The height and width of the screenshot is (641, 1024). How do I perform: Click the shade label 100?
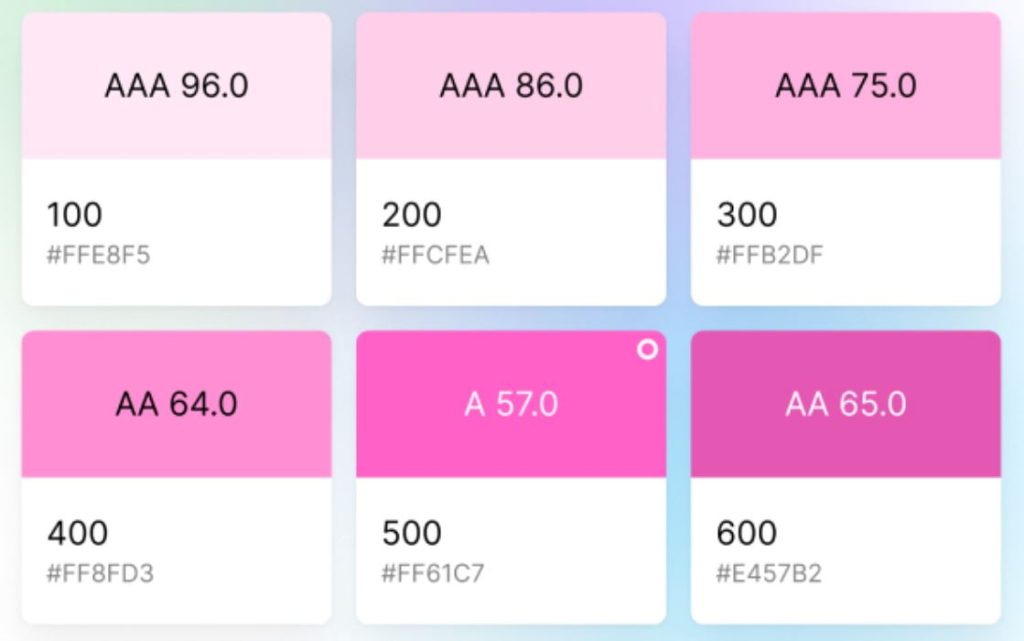(x=74, y=215)
